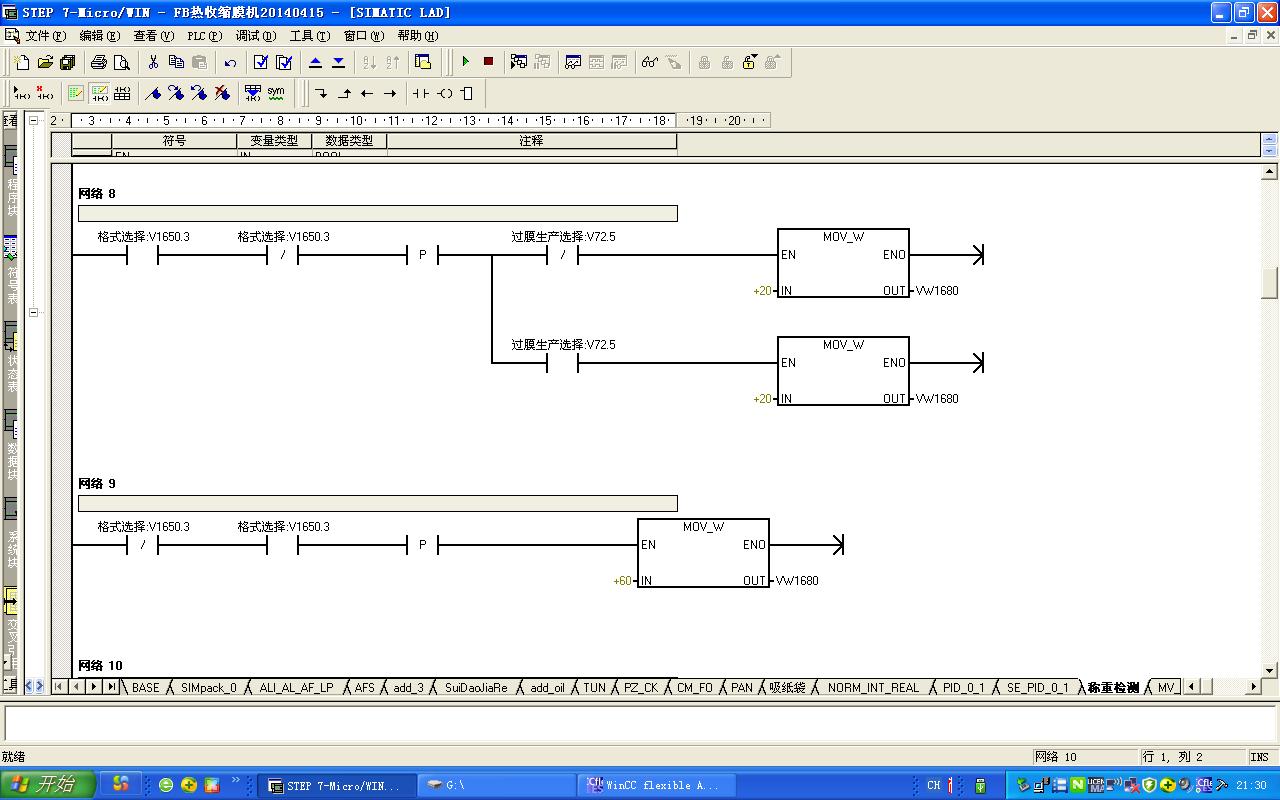Open the 调试(D) menu
The image size is (1280, 800).
256,36
